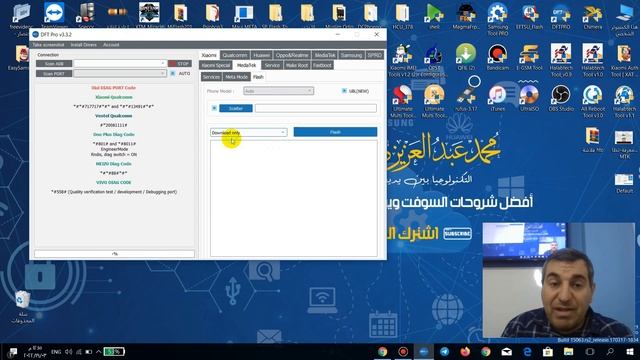The image size is (640, 360).
Task: Launch the iTunes desktop shortcut
Action: (498, 98)
